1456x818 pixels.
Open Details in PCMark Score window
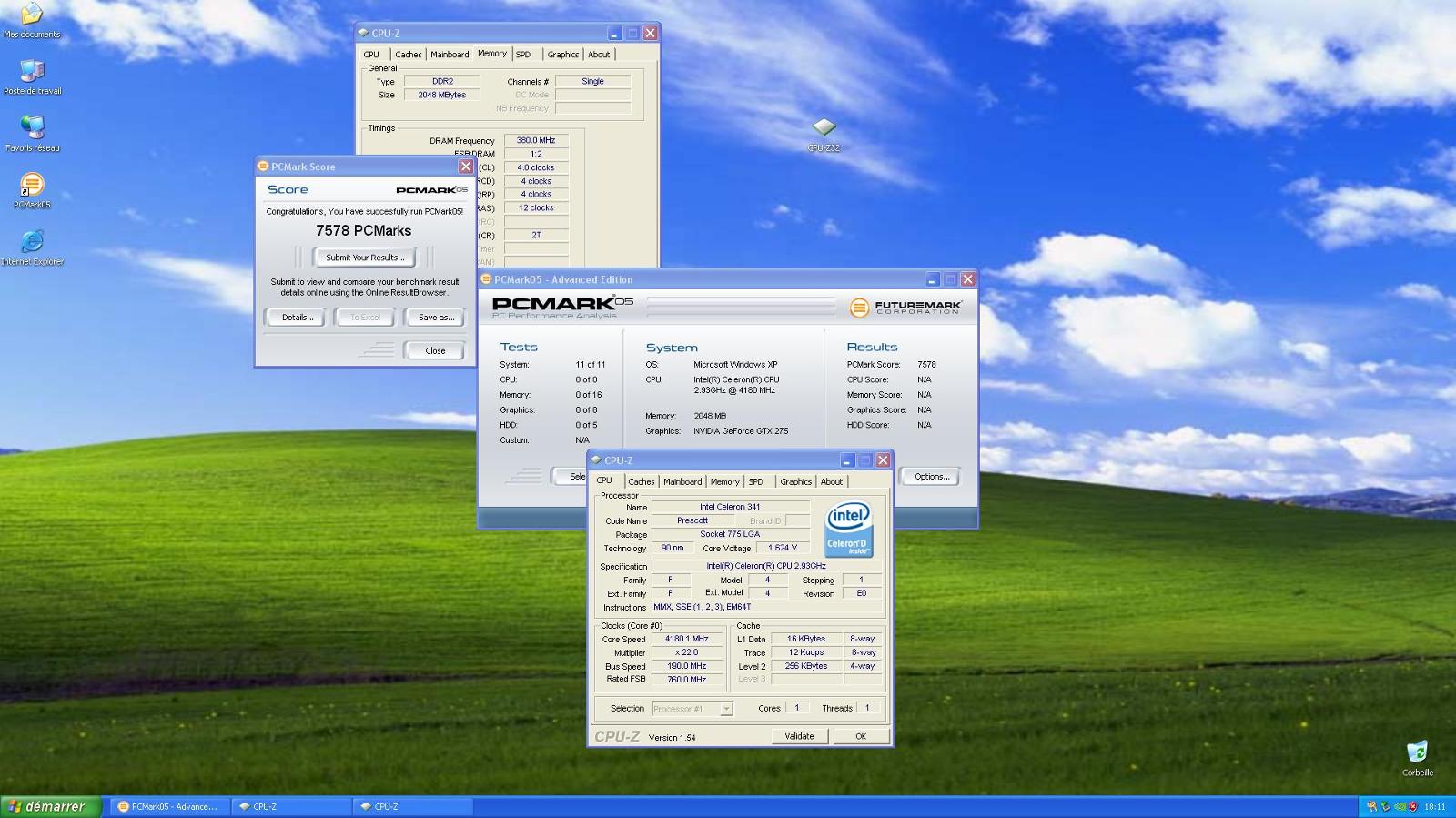point(297,318)
